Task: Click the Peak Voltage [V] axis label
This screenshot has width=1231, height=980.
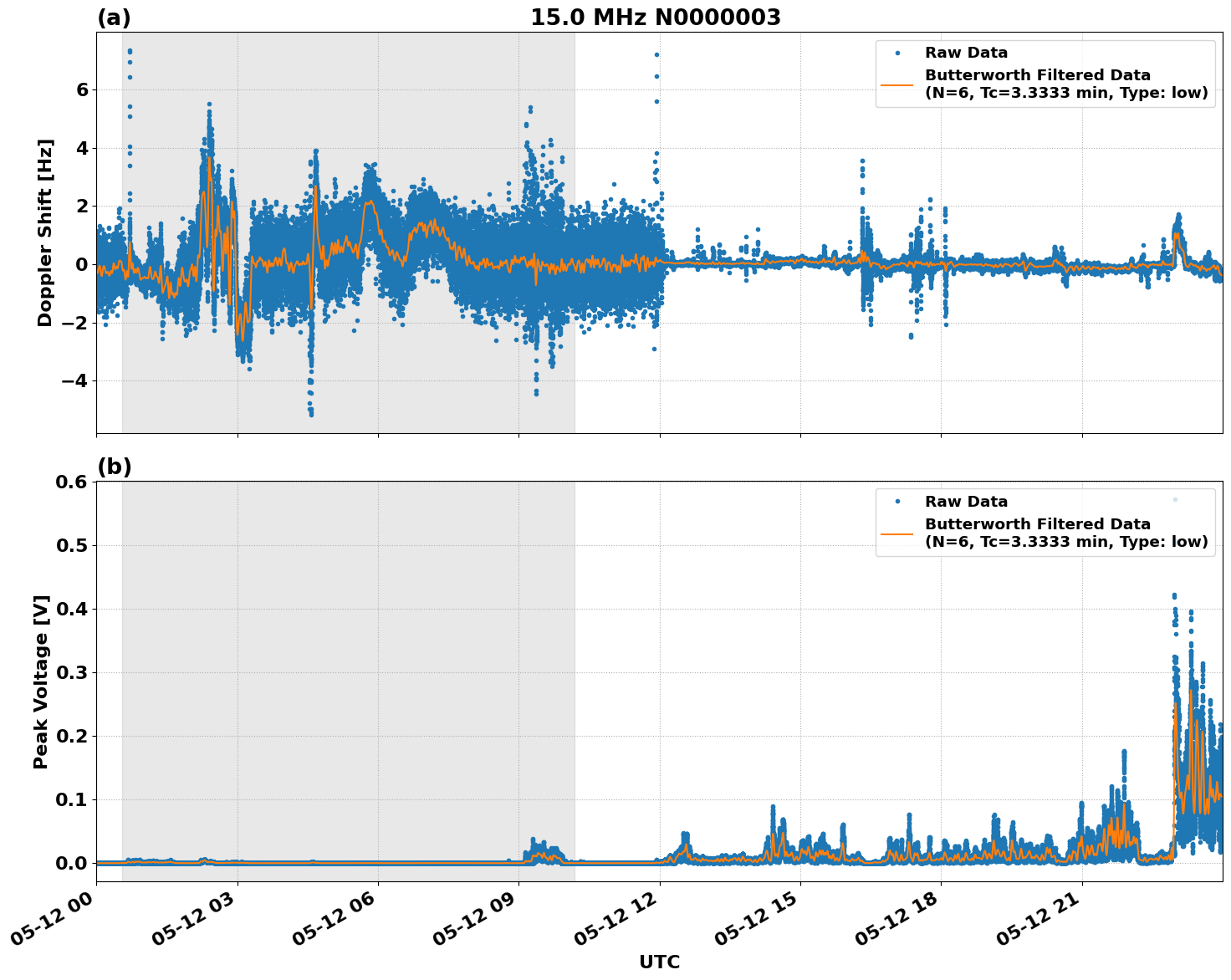Action: pos(41,676)
